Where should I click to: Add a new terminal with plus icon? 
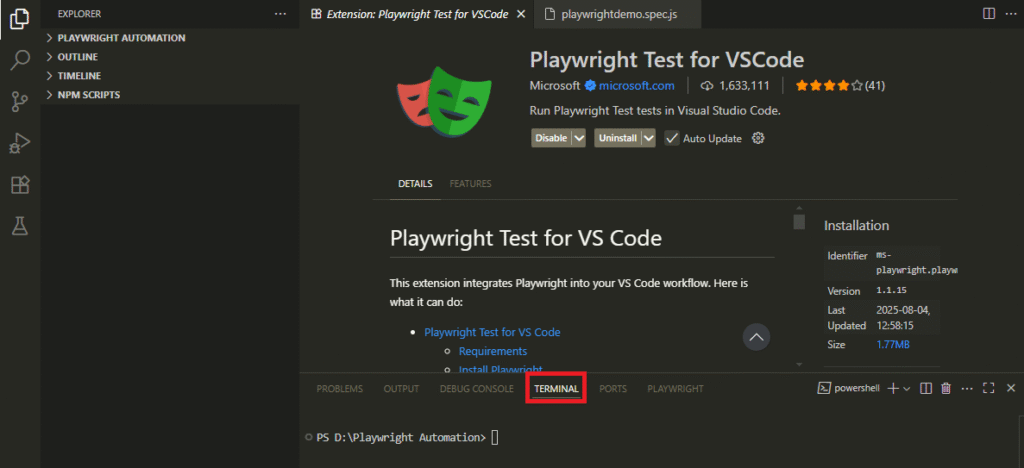point(893,388)
